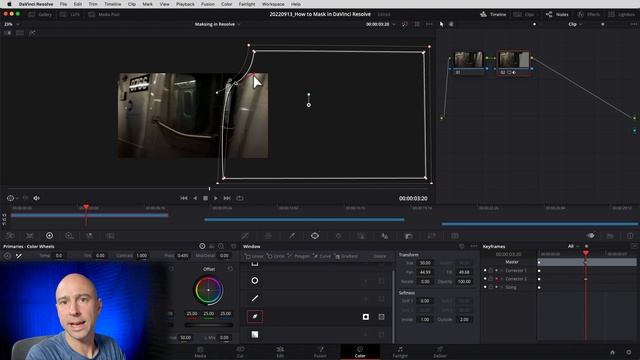This screenshot has height=360, width=640.
Task: Open the Power Window palette
Action: [x=315, y=236]
